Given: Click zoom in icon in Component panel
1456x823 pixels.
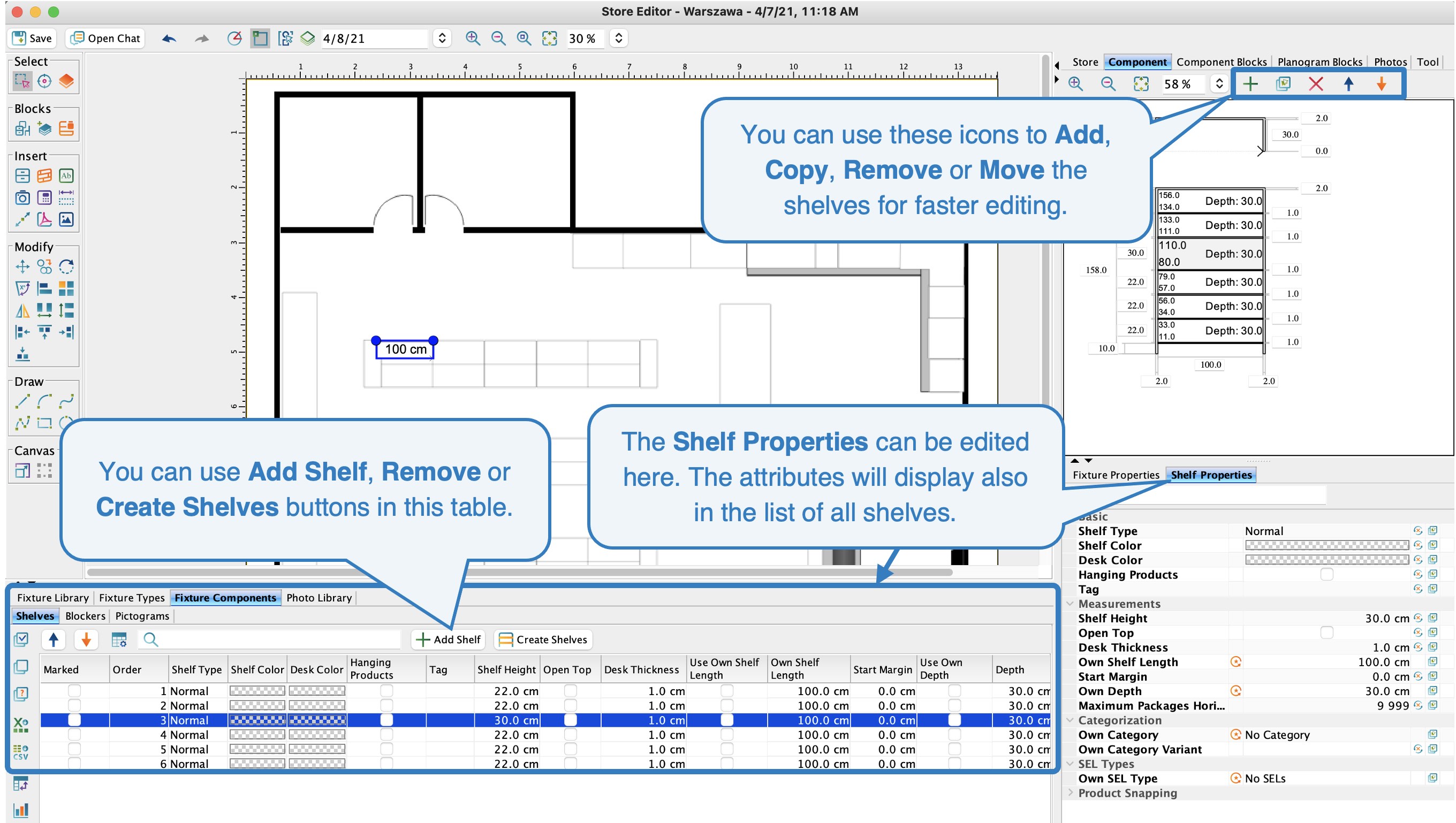Looking at the screenshot, I should (x=1075, y=83).
